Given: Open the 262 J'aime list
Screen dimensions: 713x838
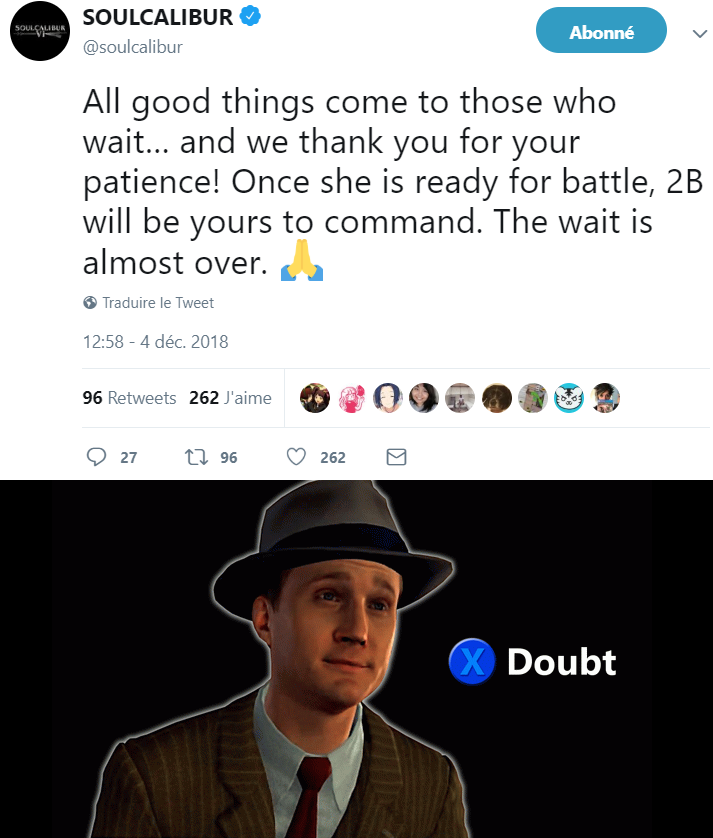Looking at the screenshot, I should 230,398.
